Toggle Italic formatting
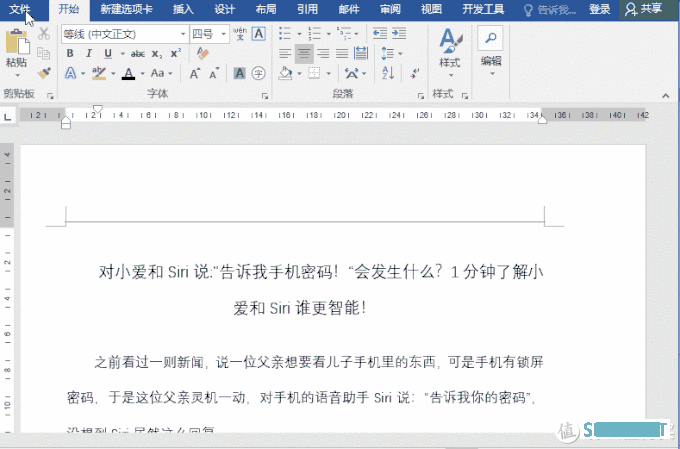This screenshot has height=449, width=680. 89,53
